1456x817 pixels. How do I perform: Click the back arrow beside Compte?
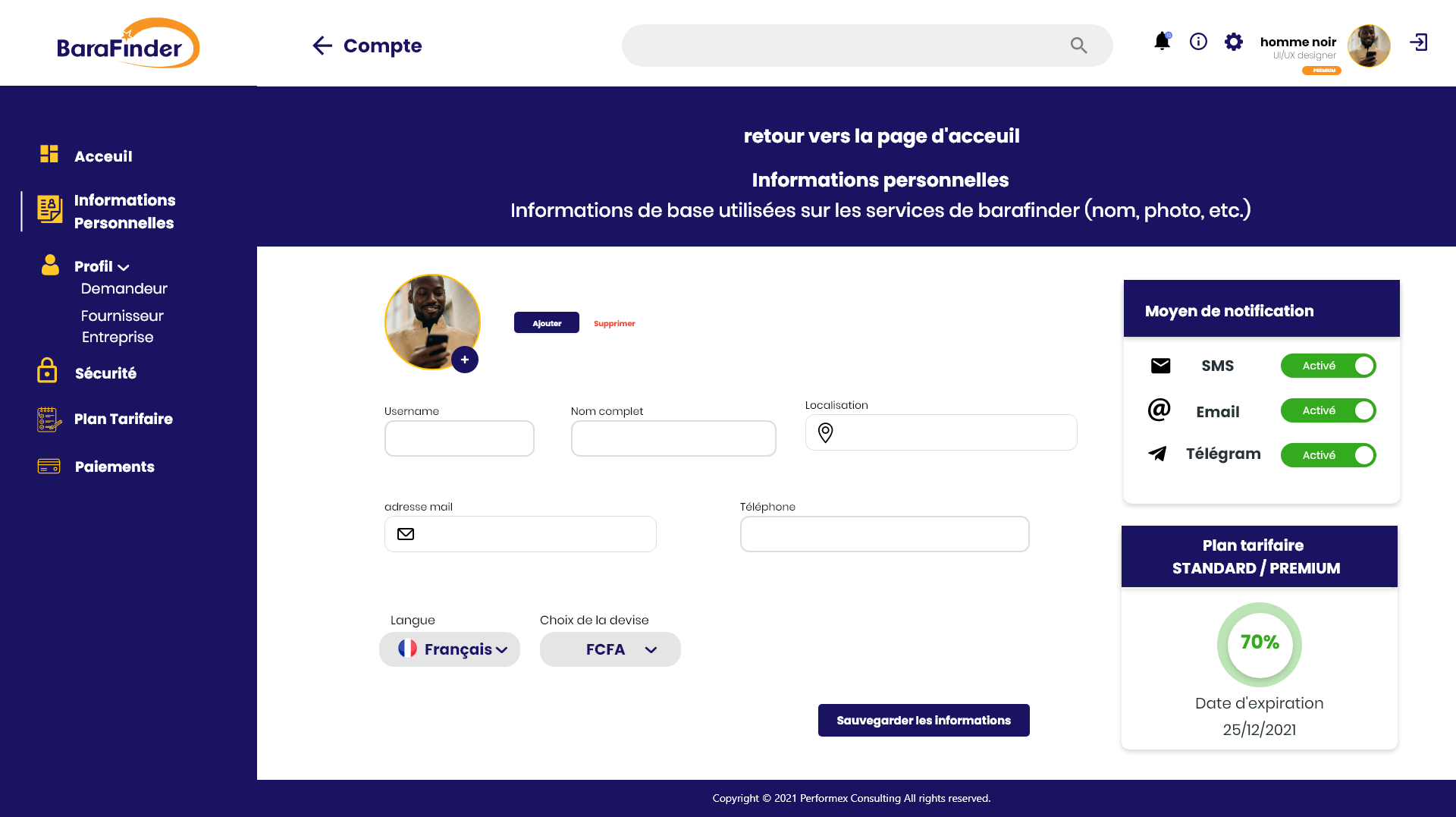point(322,46)
